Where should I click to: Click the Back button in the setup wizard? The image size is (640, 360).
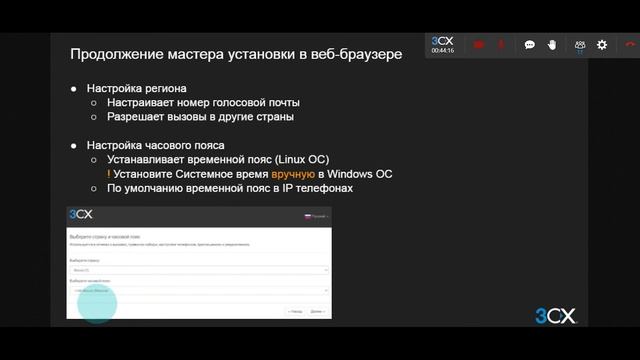tap(295, 311)
